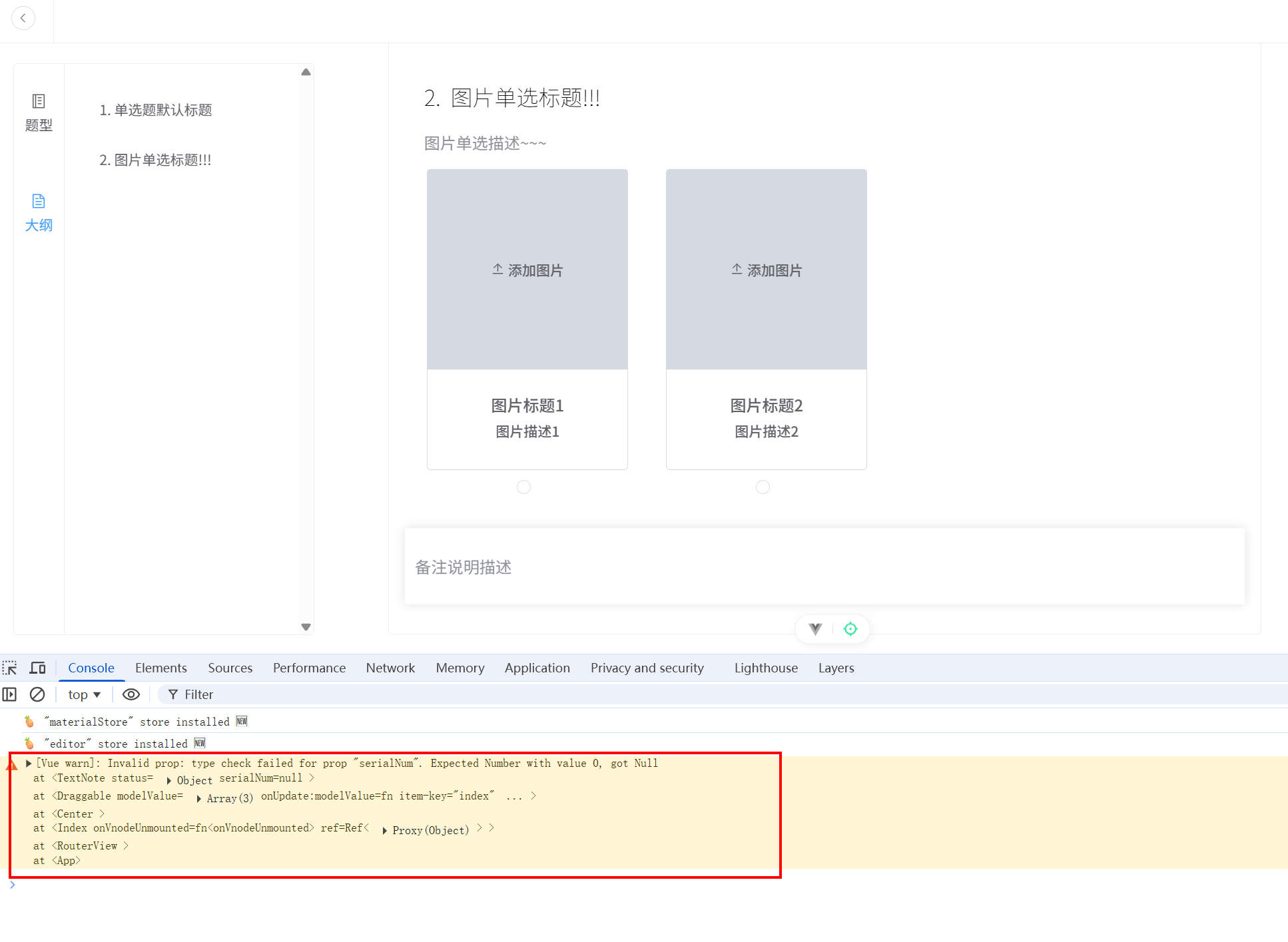Screen dimensions: 1288x942
Task: Activate the DevTools inspect element picker
Action: coord(10,668)
